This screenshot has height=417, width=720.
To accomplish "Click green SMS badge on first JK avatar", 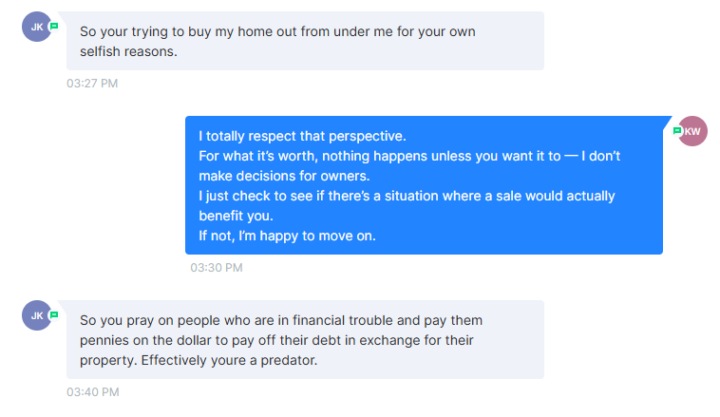I will pos(53,26).
